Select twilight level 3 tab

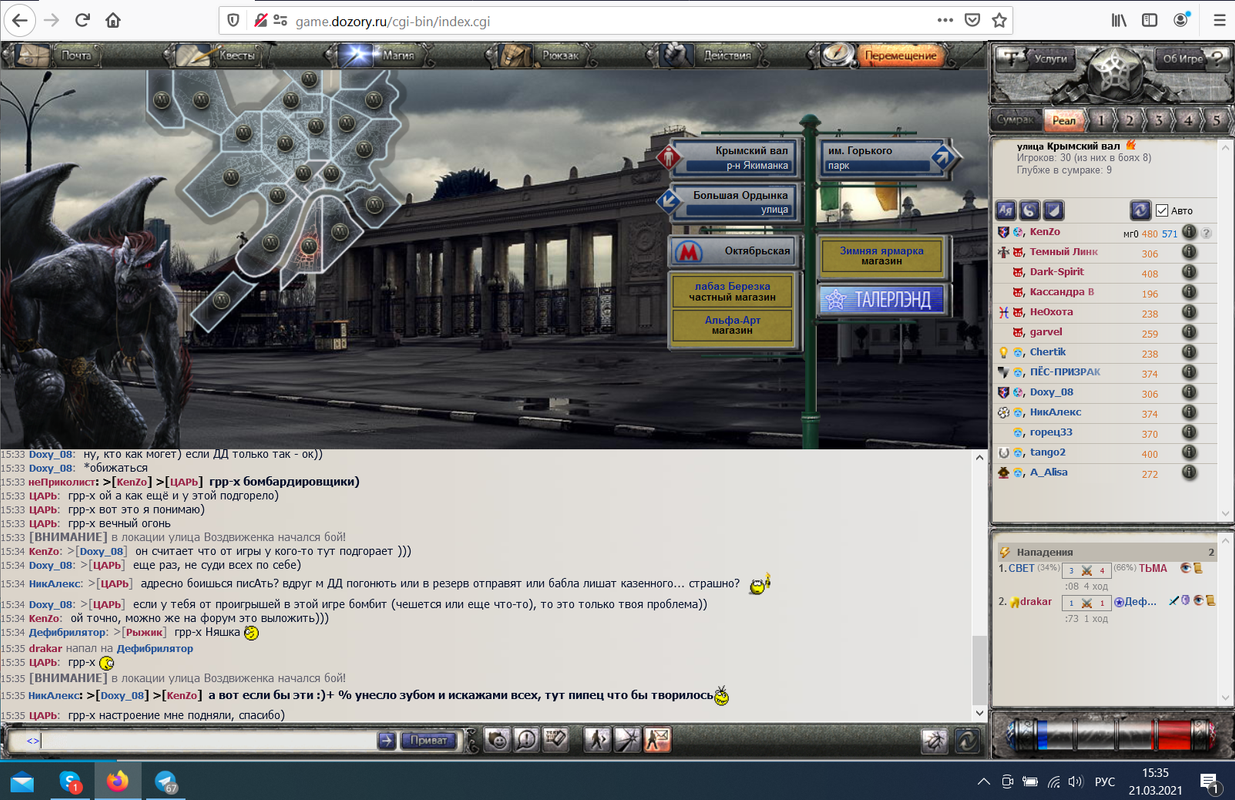[1159, 120]
